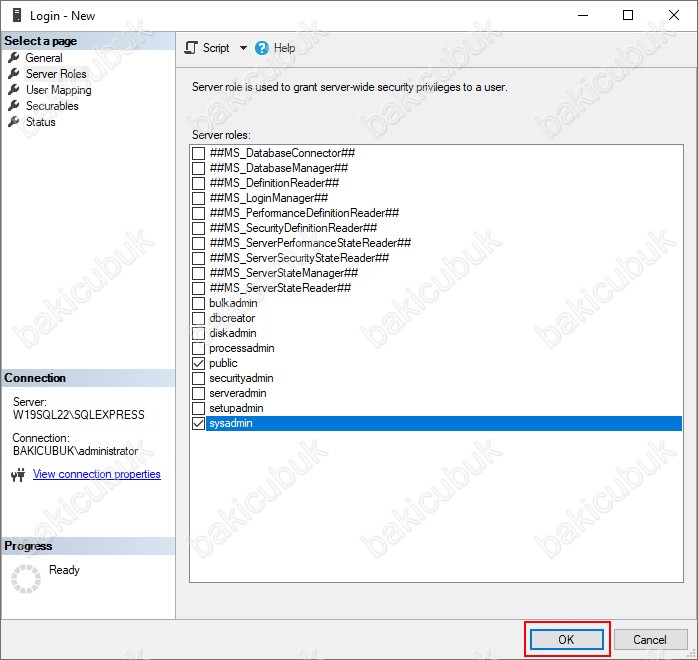
Task: Click the Script icon in the toolbar
Action: pyautogui.click(x=192, y=48)
